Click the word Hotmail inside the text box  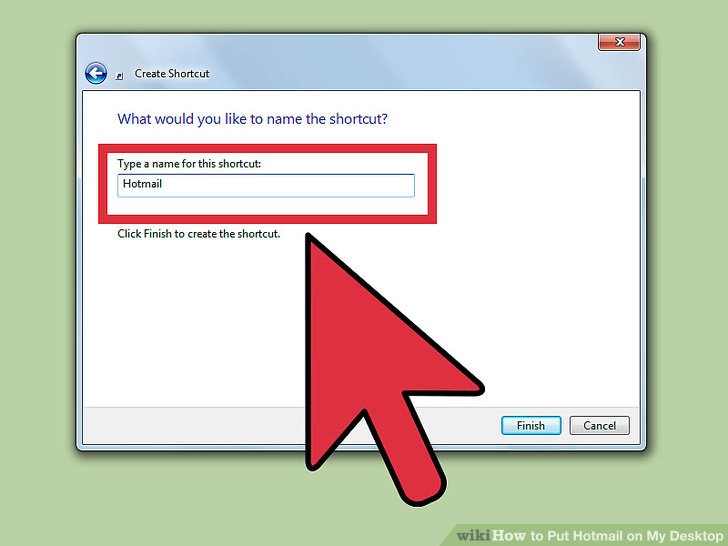point(142,184)
